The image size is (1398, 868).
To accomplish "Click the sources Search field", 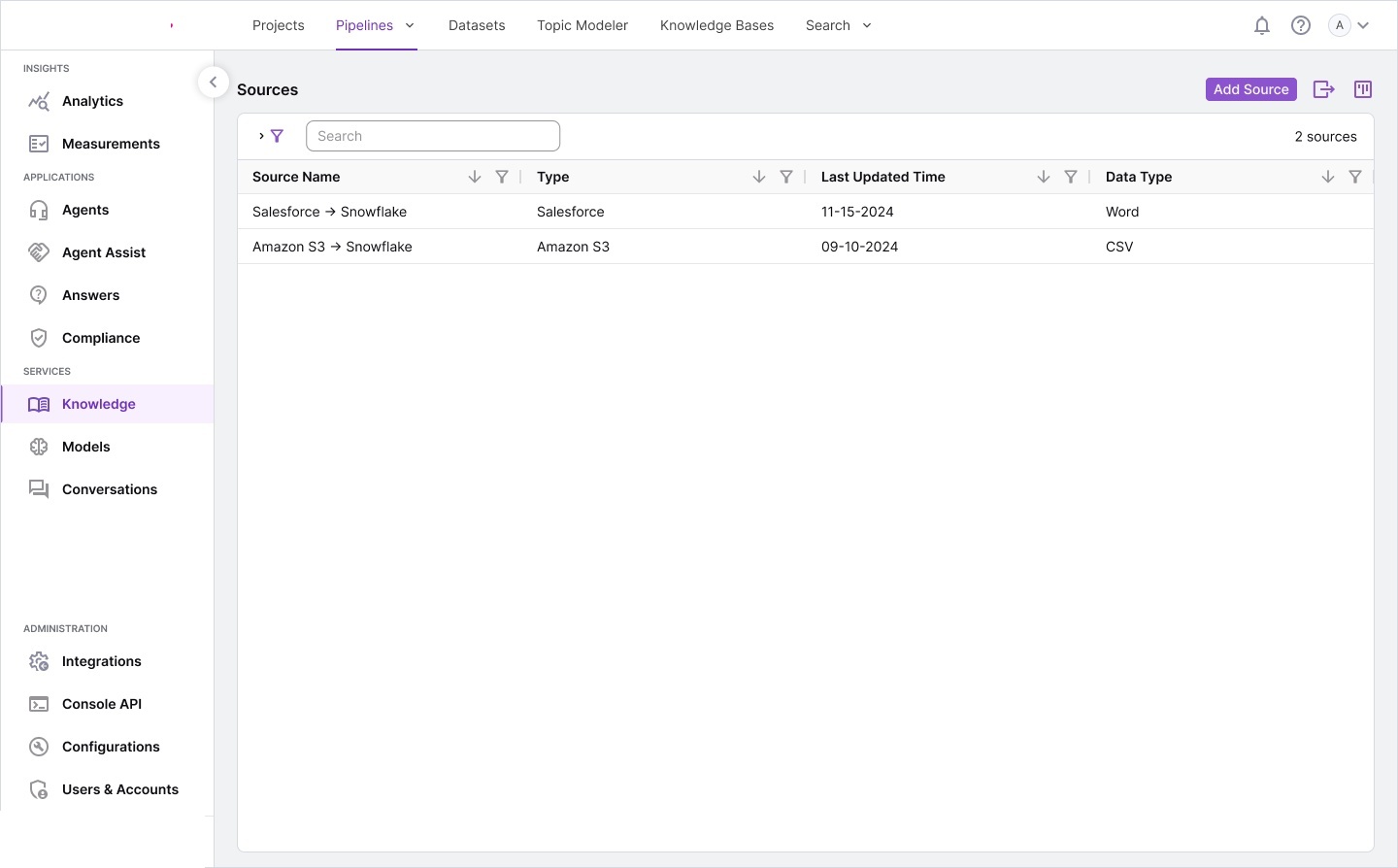I will point(433,136).
